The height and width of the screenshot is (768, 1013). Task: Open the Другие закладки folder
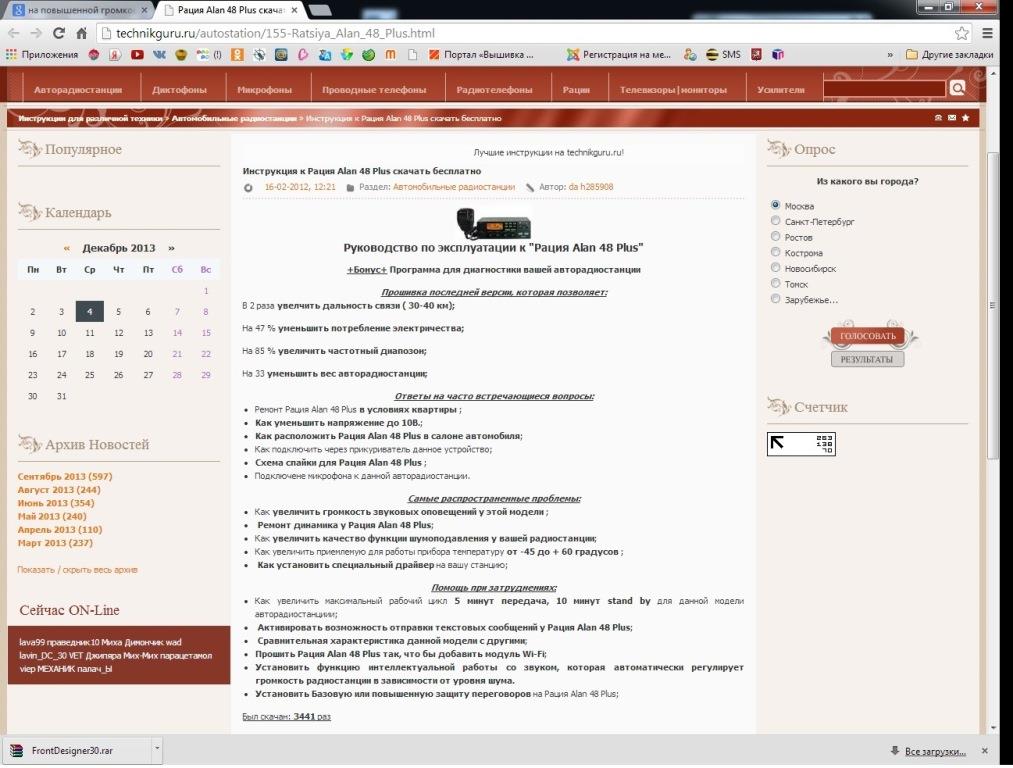coord(950,55)
